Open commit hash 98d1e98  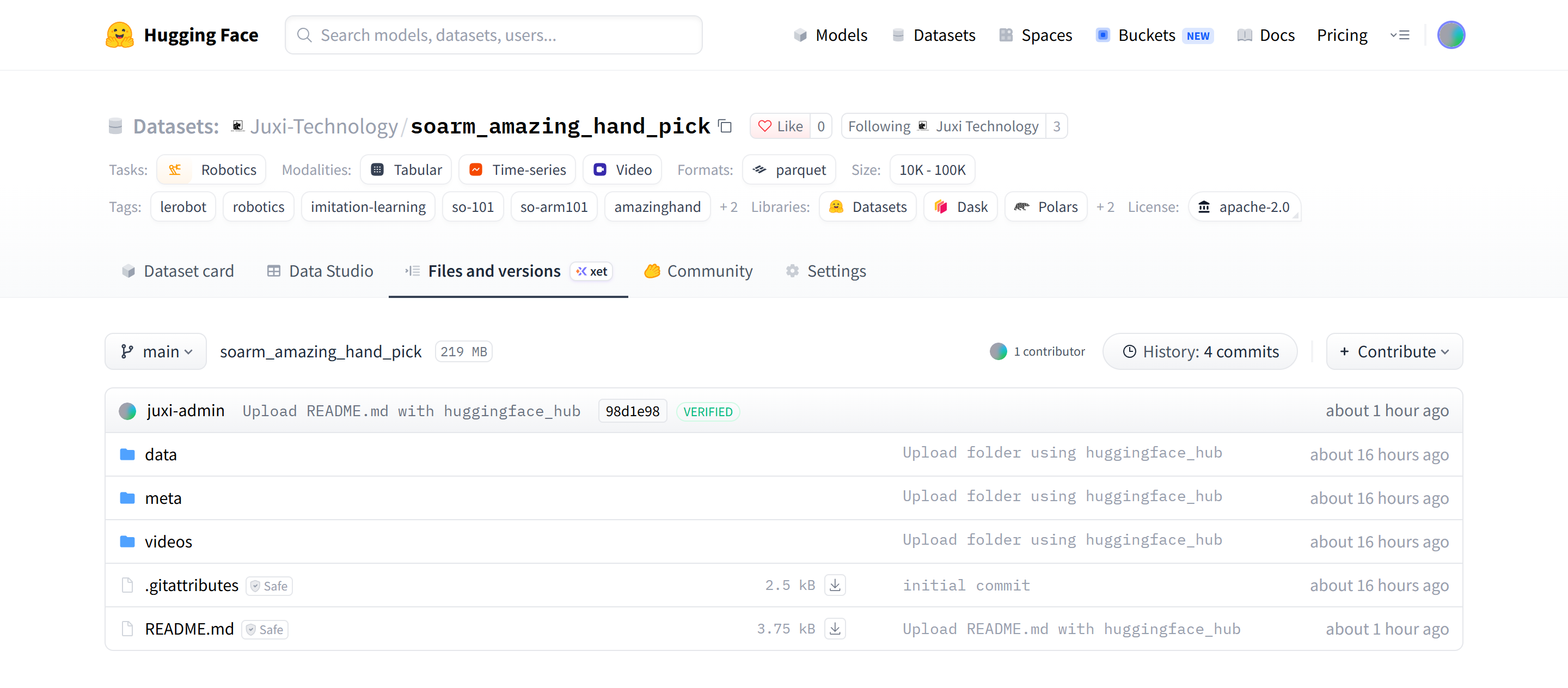tap(633, 411)
